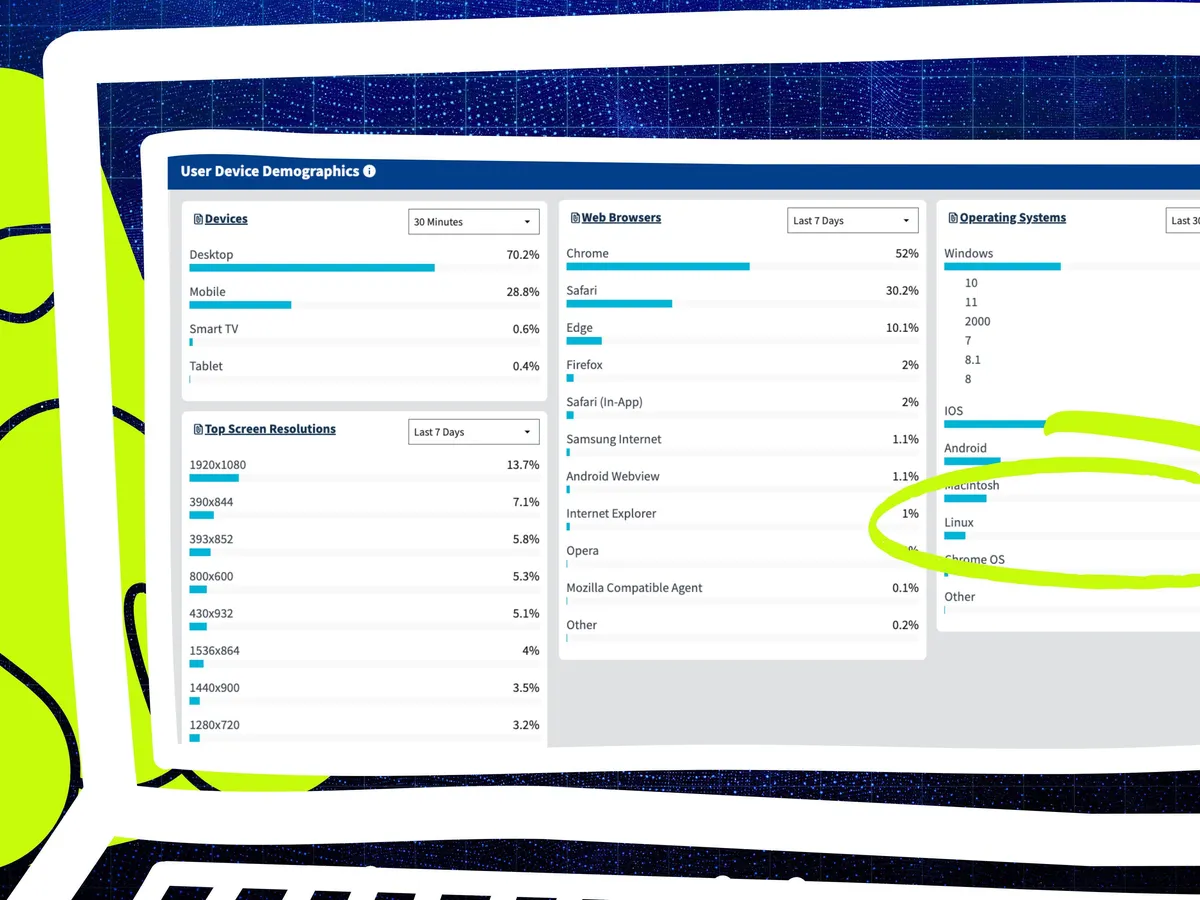Image resolution: width=1200 pixels, height=900 pixels.
Task: Click the info icon beside User Device Demographics
Action: pyautogui.click(x=369, y=171)
